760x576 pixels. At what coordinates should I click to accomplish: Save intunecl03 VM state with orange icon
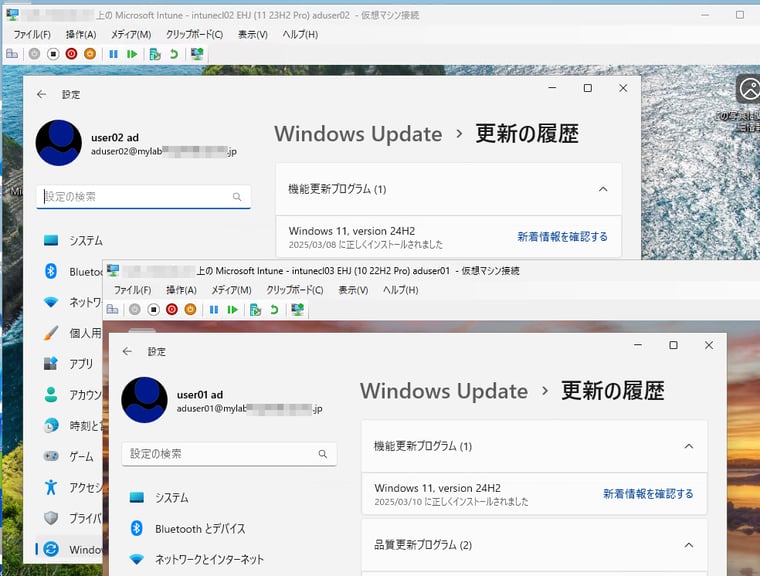click(x=190, y=309)
